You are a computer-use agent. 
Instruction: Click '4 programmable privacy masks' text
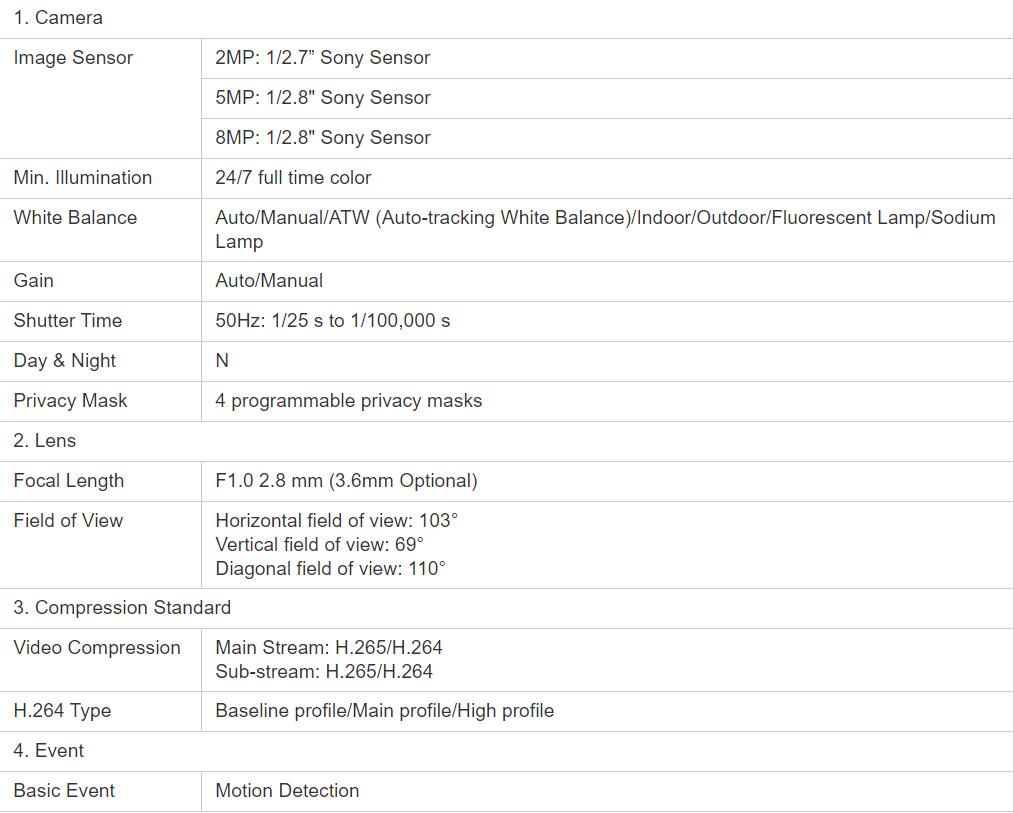[x=349, y=401]
